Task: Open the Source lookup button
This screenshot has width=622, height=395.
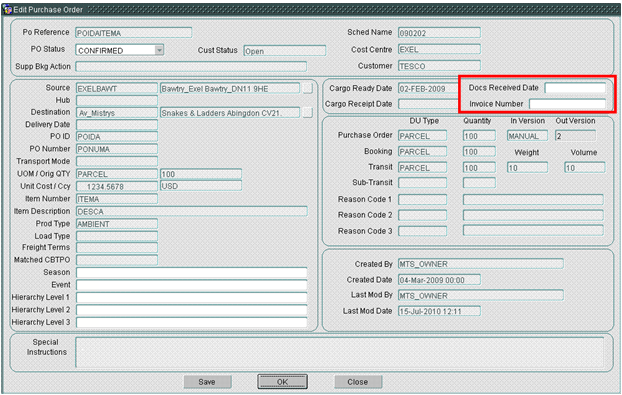Action: [x=307, y=88]
